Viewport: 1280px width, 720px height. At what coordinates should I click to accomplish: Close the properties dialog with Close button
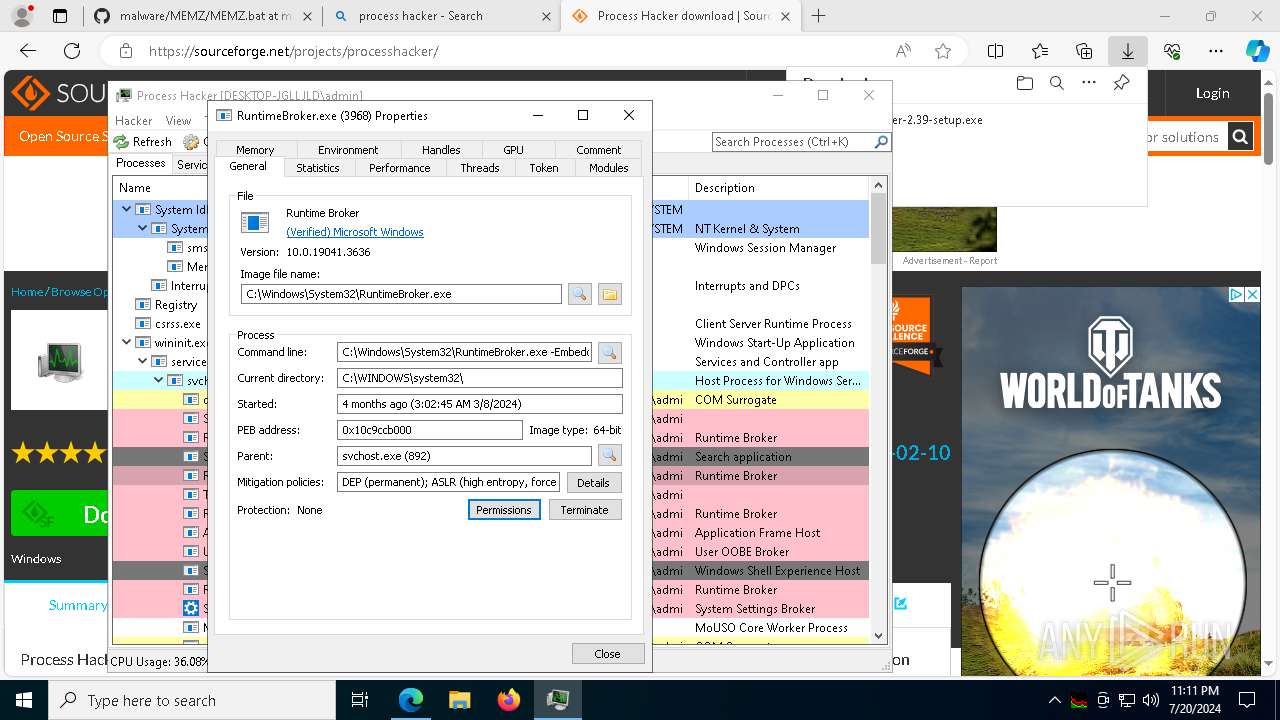[607, 653]
